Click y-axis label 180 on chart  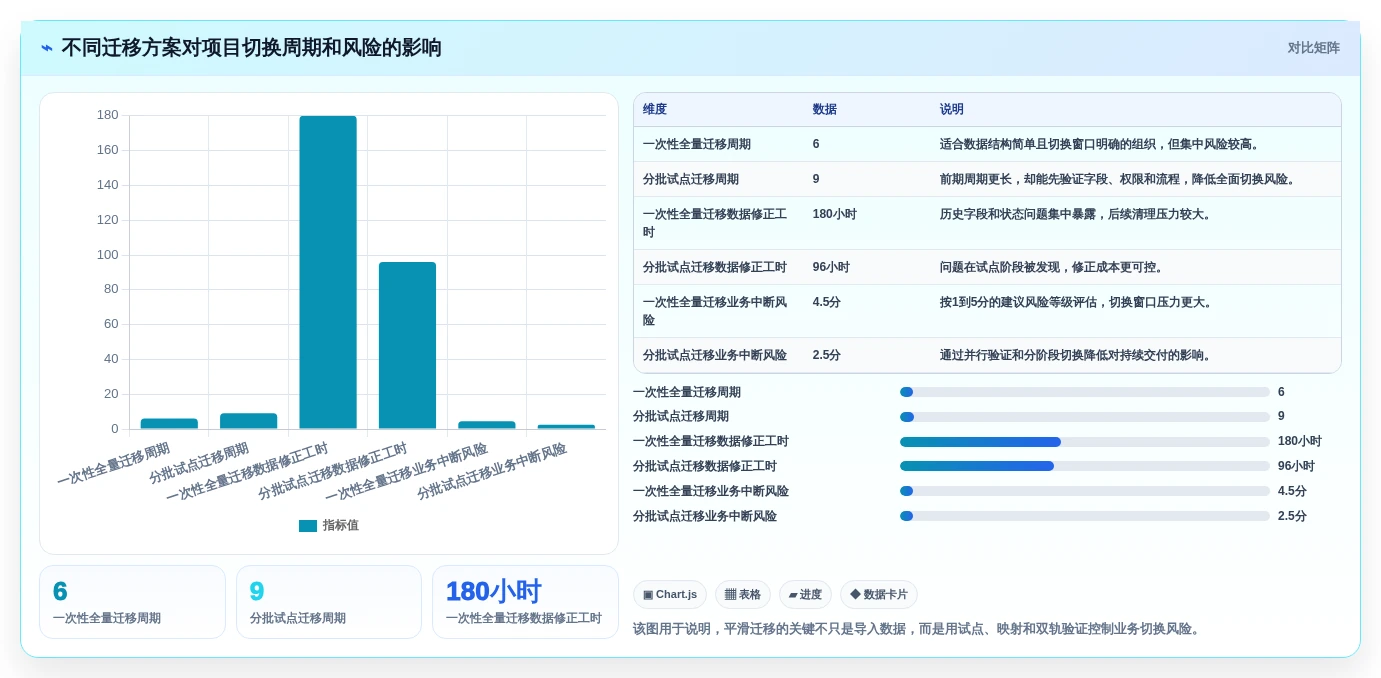pyautogui.click(x=107, y=115)
